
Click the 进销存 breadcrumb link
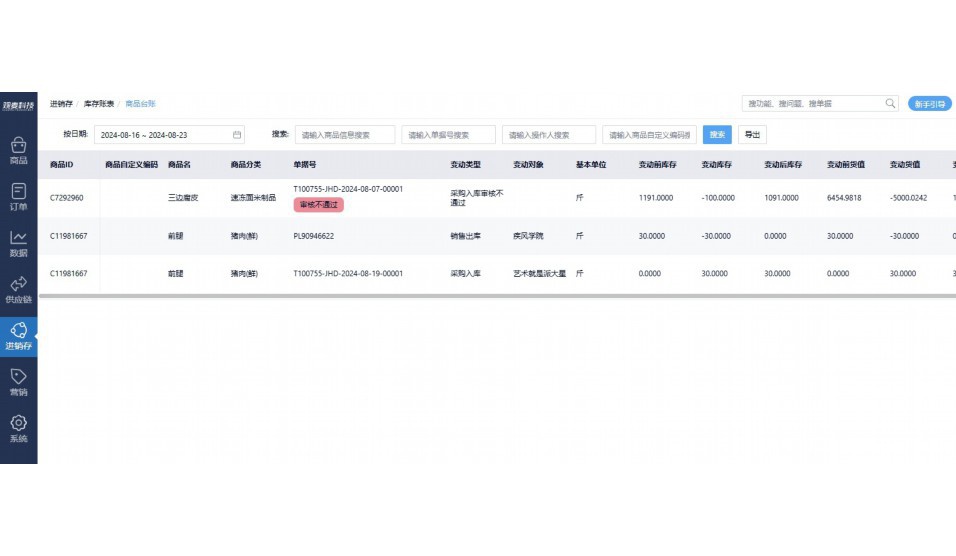[61, 104]
